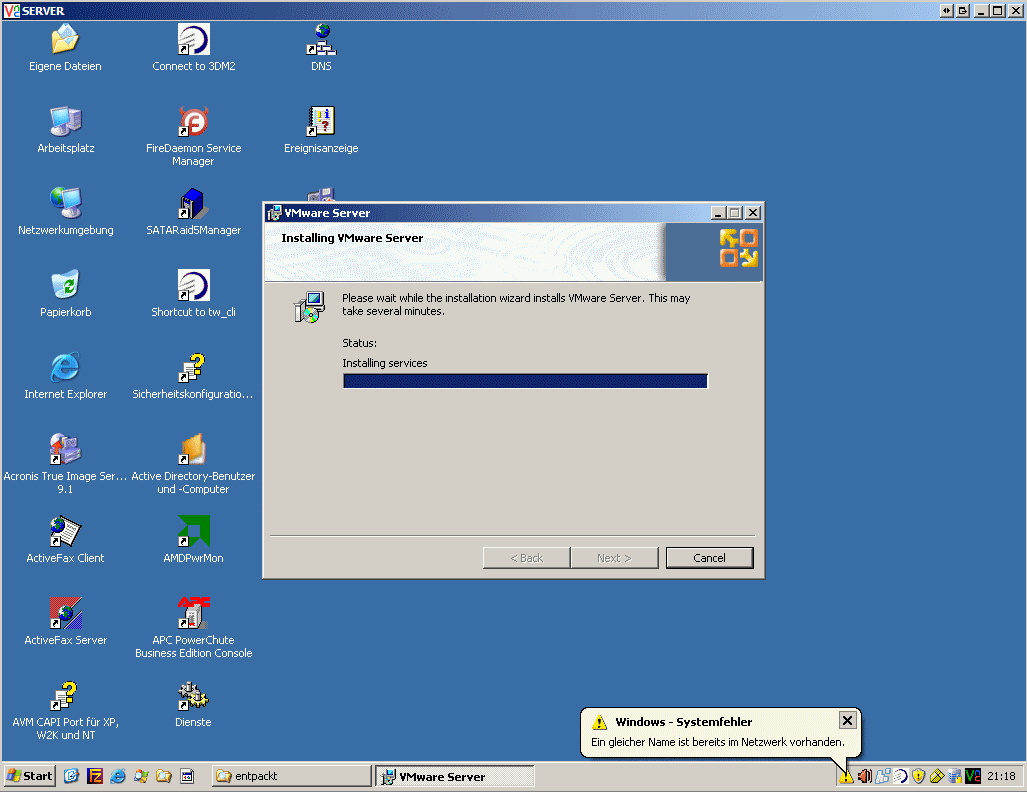The height and width of the screenshot is (792, 1027).
Task: Switch to the entpackt taskbar window
Action: [x=290, y=776]
